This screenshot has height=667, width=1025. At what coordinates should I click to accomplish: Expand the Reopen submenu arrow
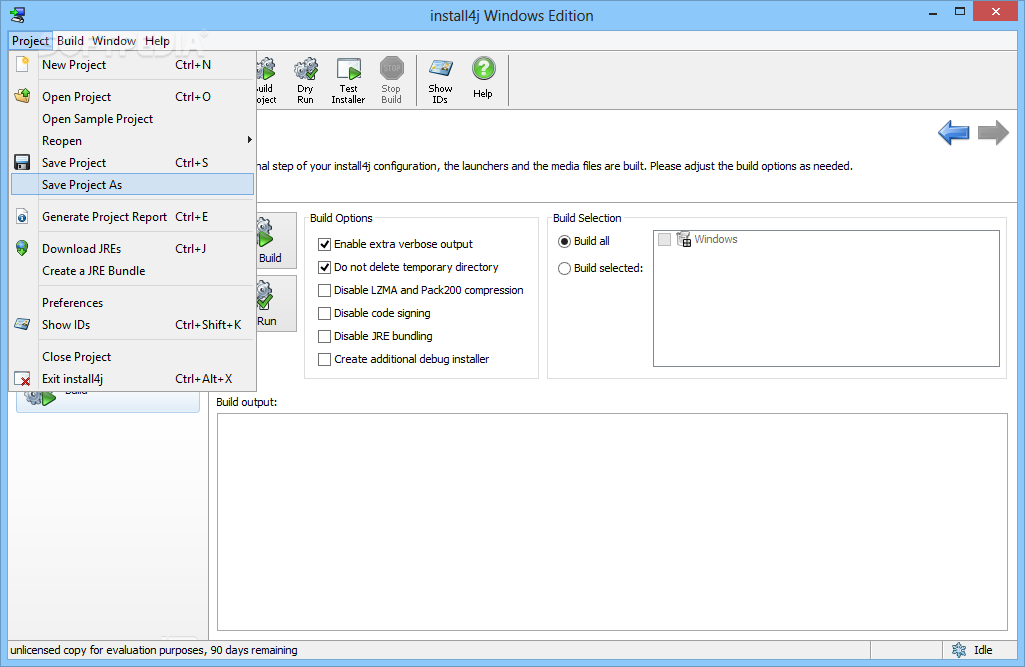click(x=250, y=140)
